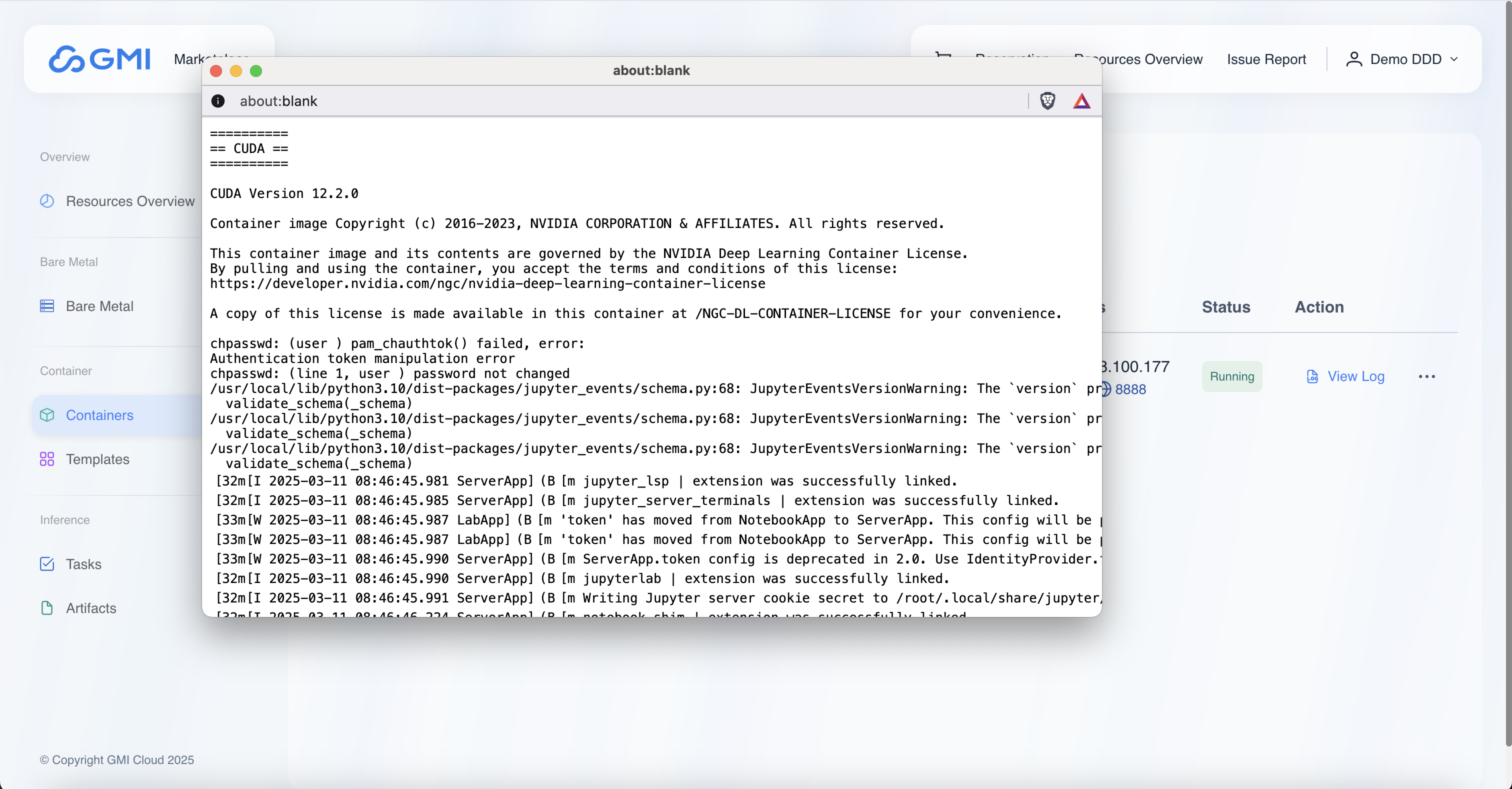Maximize the about:blank popup window
Viewport: 1512px width, 789px height.
click(x=256, y=71)
